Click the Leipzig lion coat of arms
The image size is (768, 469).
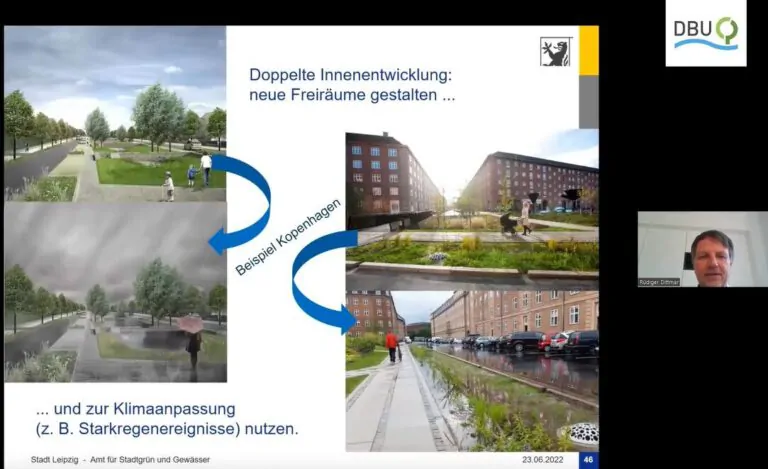pos(556,51)
